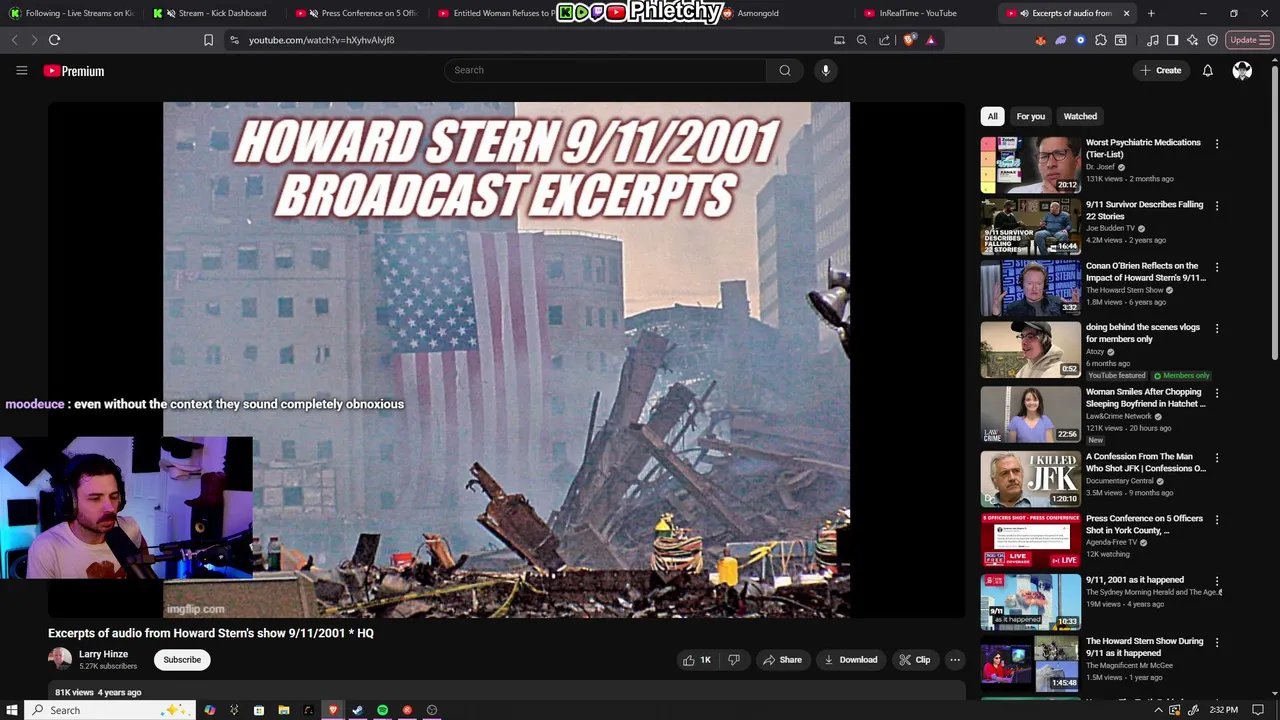This screenshot has width=1280, height=720.
Task: Open Larry Hinze channel name link
Action: pos(104,654)
